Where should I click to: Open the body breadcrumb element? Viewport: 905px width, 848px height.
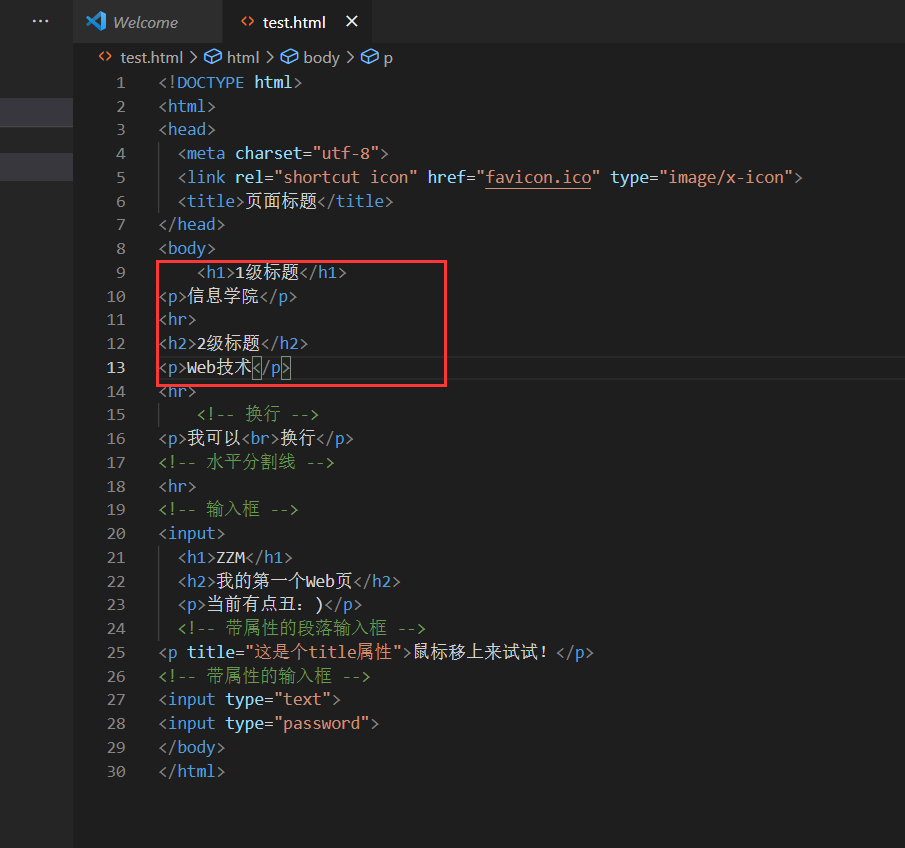pos(321,58)
